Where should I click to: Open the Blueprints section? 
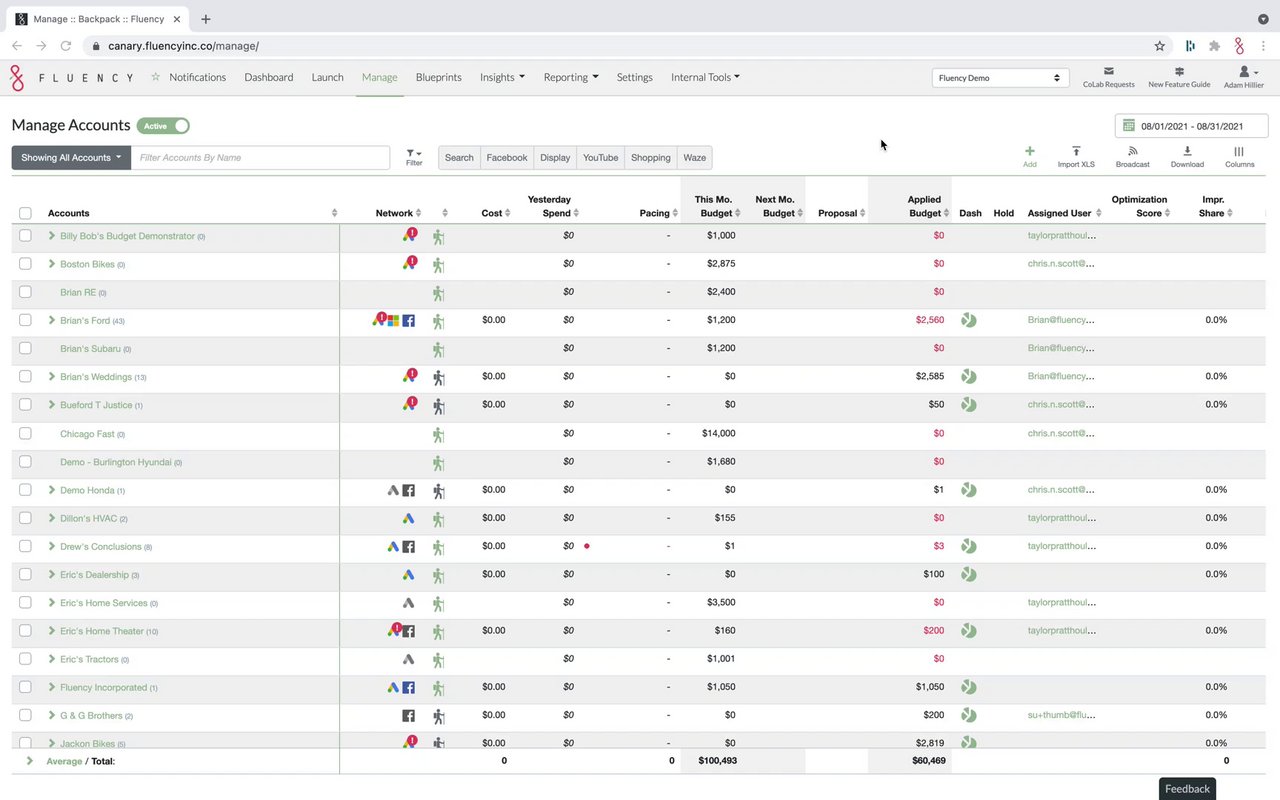point(439,77)
